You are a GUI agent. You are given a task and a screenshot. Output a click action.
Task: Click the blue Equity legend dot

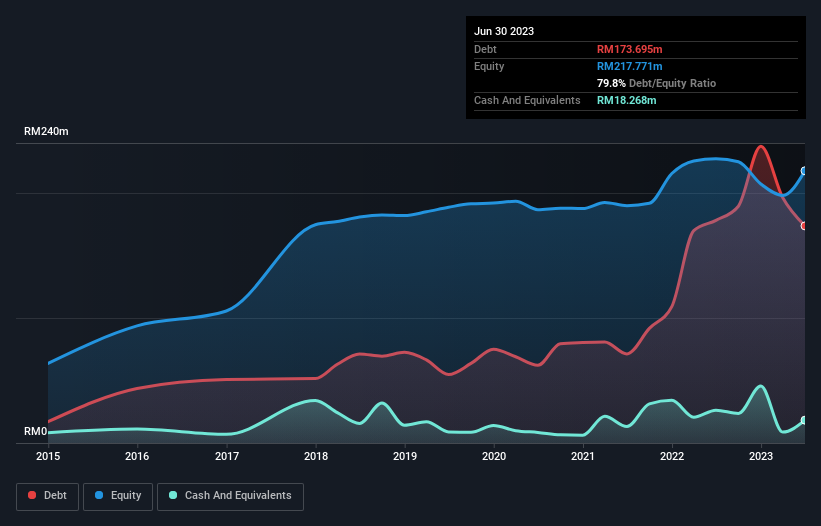tap(99, 495)
